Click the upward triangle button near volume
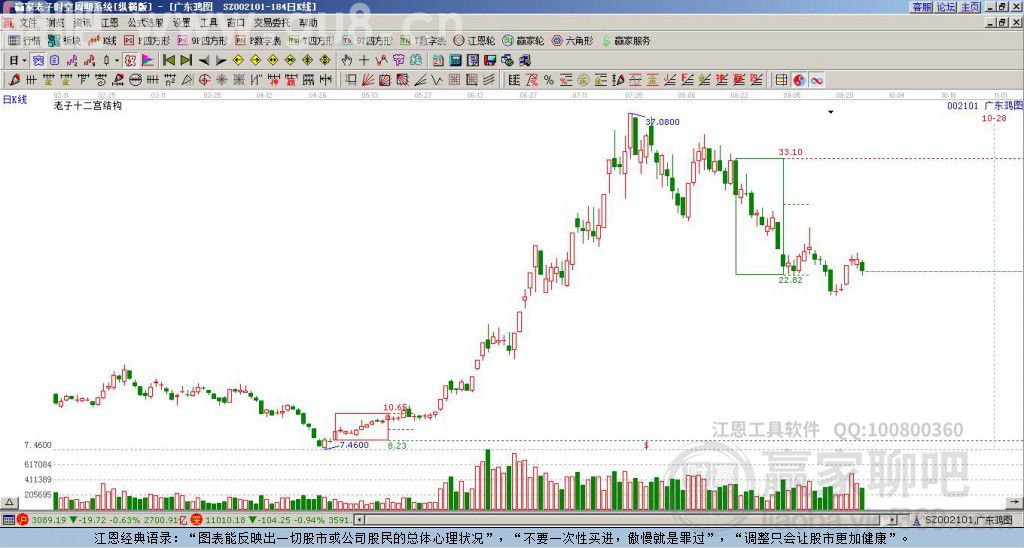Screen dimensions: 1024x548 8,502
